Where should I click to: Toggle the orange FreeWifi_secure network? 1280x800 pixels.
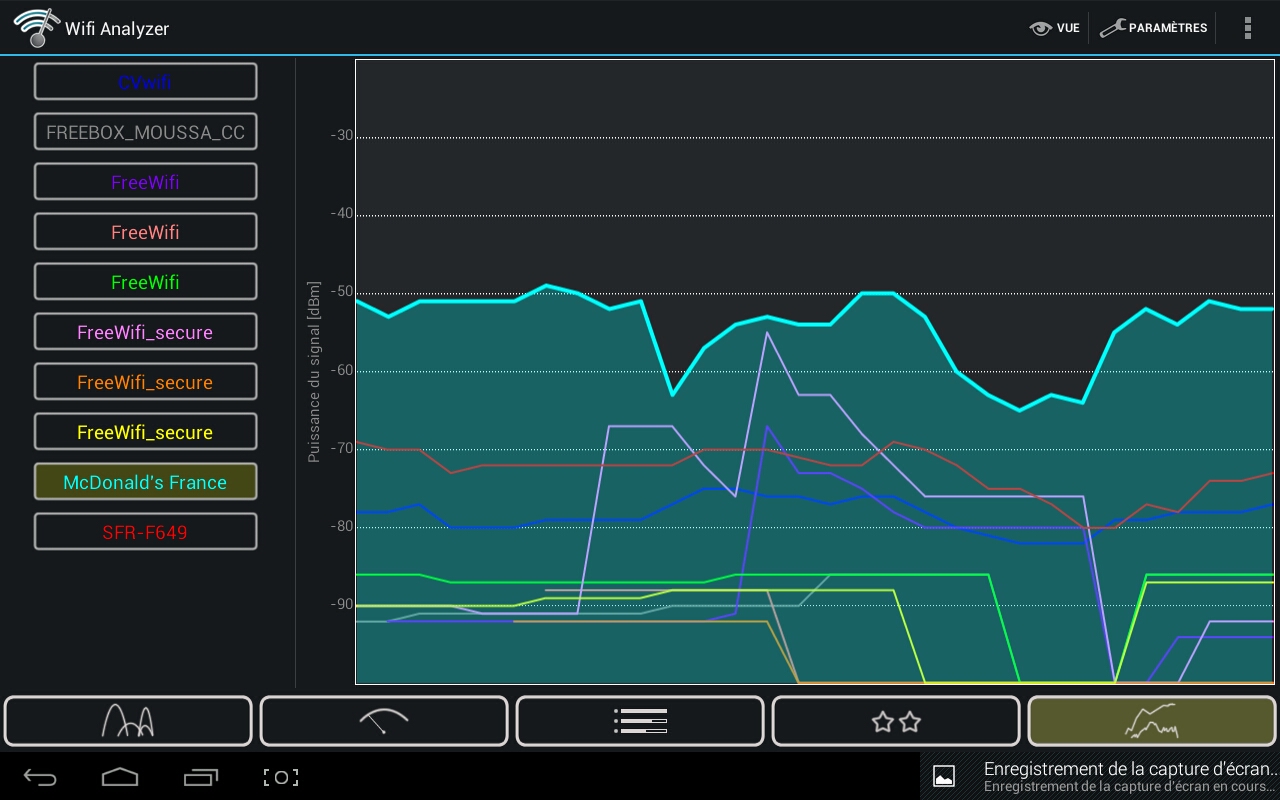tap(145, 382)
